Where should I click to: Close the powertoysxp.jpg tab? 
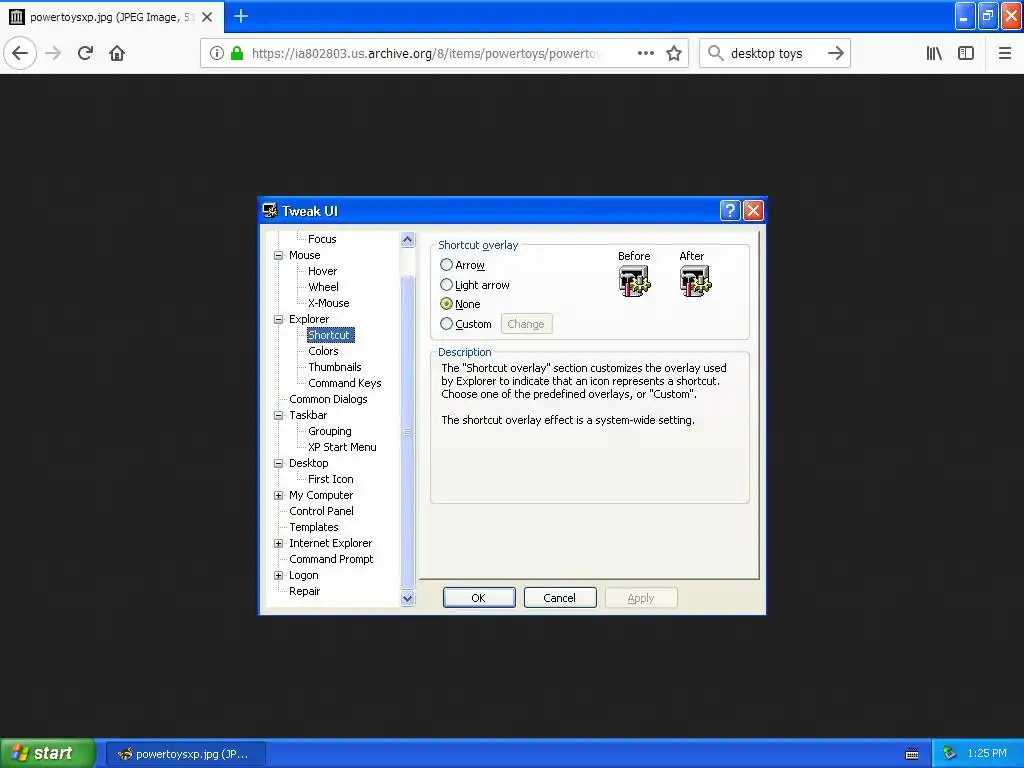tap(207, 17)
